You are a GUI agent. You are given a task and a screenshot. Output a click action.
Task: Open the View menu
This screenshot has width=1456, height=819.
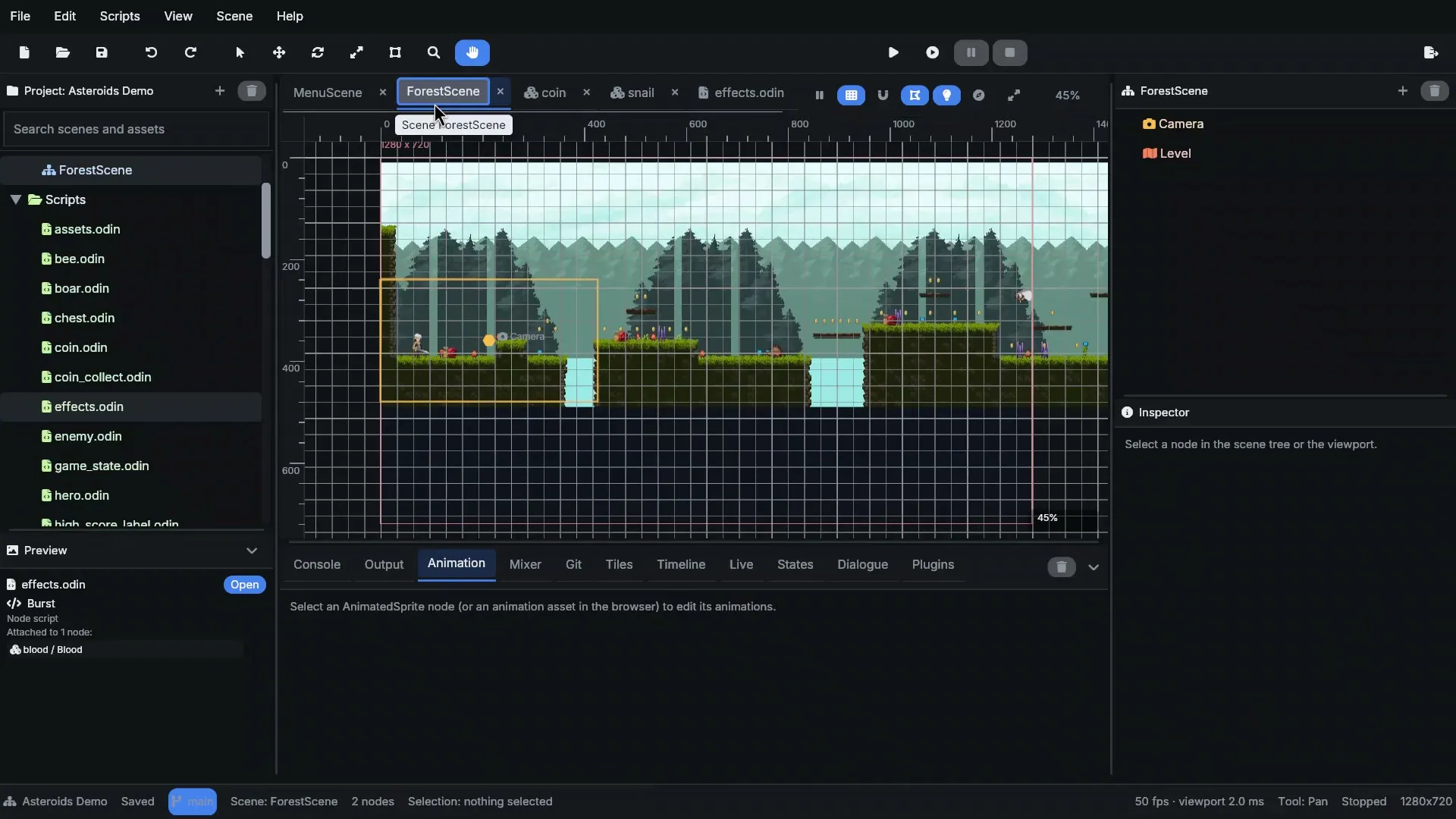[x=178, y=16]
